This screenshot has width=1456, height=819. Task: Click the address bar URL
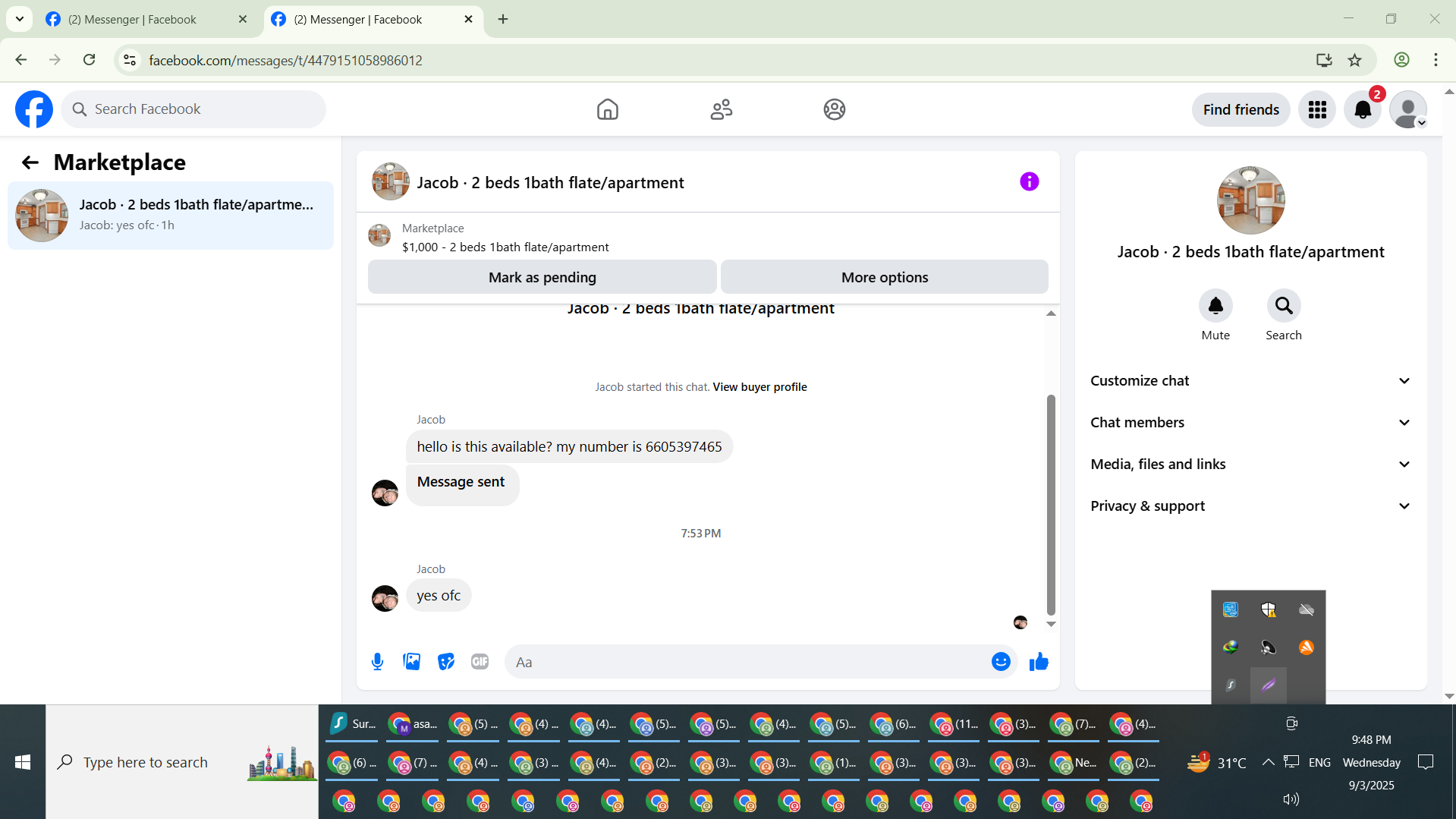(285, 61)
